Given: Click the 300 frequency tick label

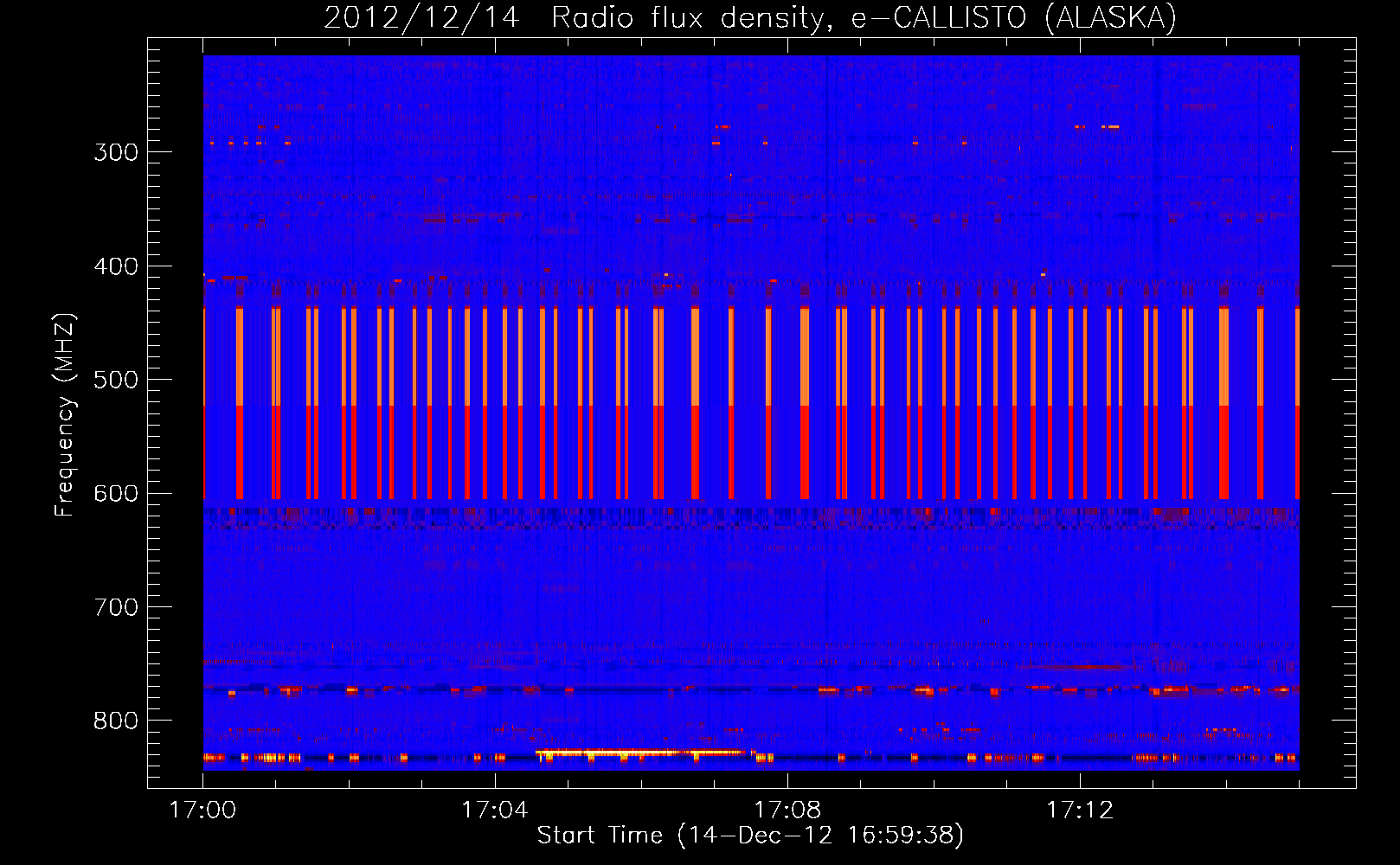Looking at the screenshot, I should tap(116, 152).
